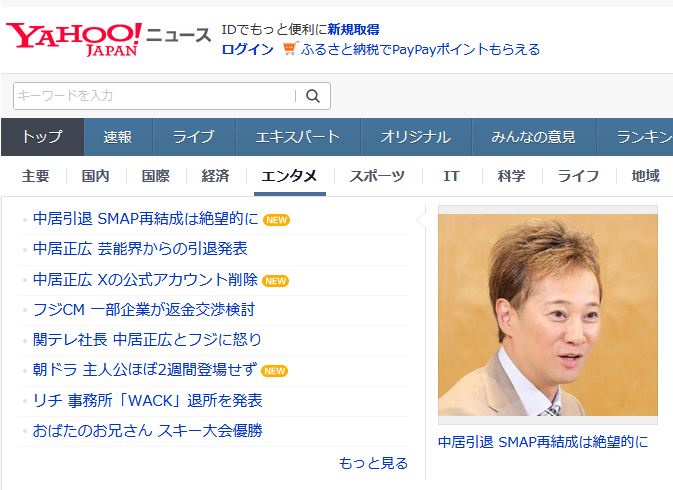Click the featured article photo thumbnail
Screen dimensions: 673x490
click(548, 315)
